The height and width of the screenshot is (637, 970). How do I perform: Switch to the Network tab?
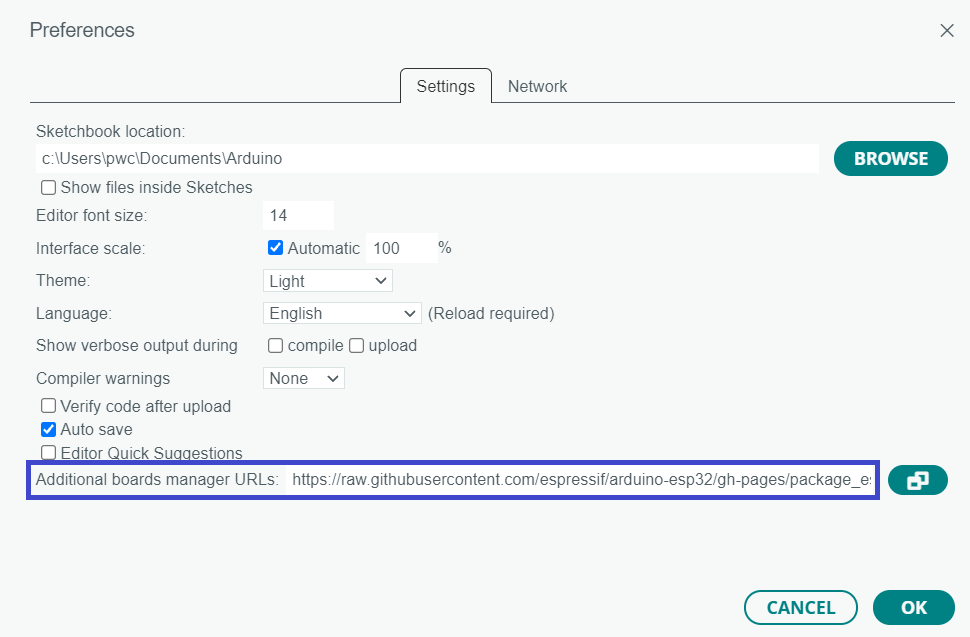tap(537, 86)
